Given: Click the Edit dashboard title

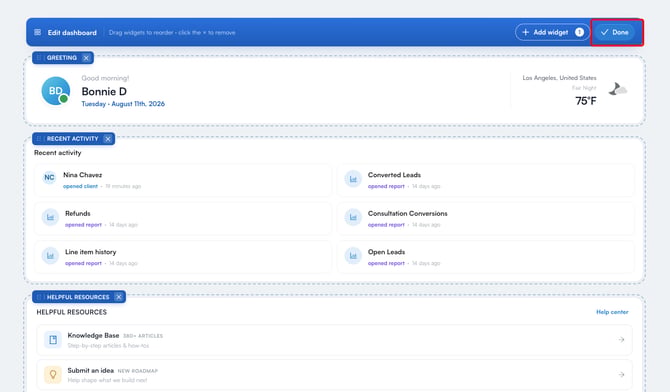Looking at the screenshot, I should tap(72, 32).
